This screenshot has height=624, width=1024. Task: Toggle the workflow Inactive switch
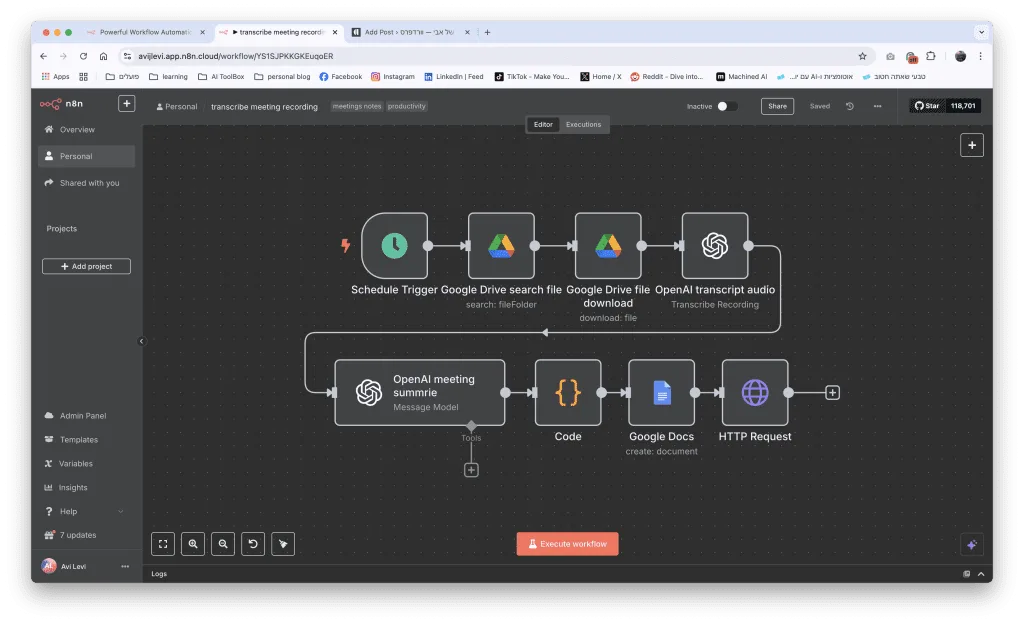pyautogui.click(x=726, y=106)
